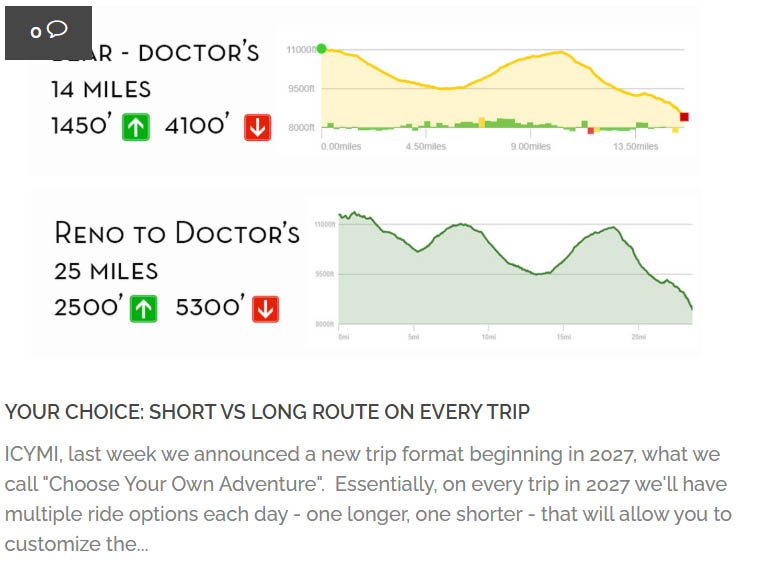The width and height of the screenshot is (757, 576).
Task: Click the 10mi axis label on green chart
Action: (x=489, y=337)
